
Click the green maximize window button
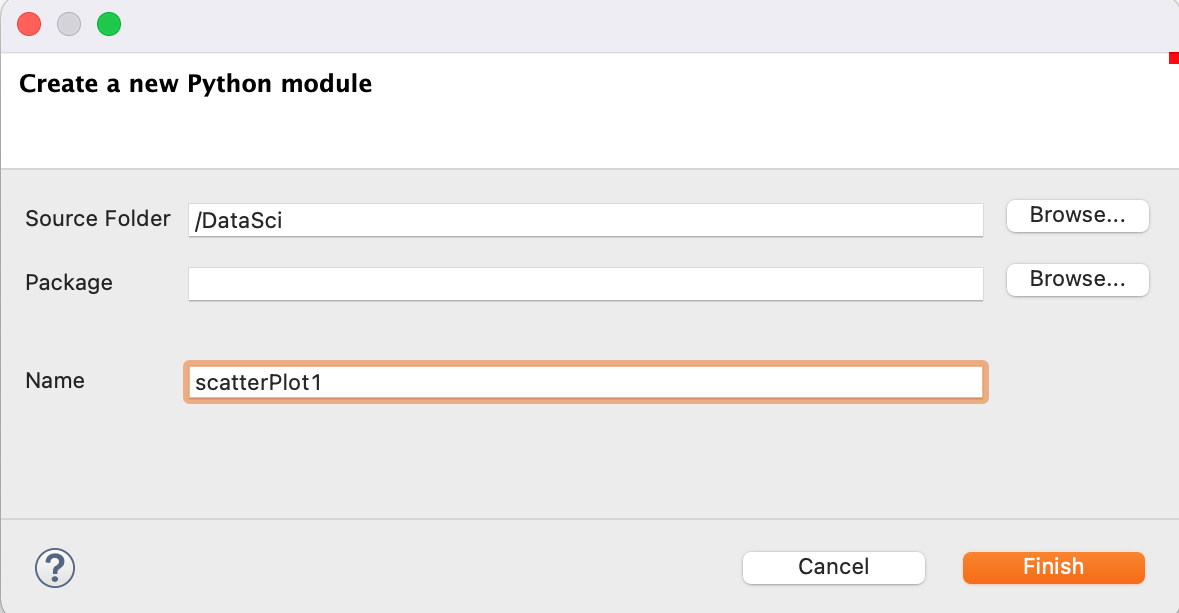pos(109,24)
